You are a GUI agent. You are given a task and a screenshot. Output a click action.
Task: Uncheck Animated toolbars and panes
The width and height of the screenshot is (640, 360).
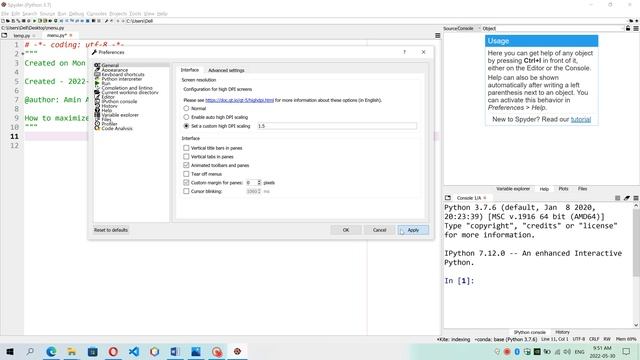[x=186, y=165]
